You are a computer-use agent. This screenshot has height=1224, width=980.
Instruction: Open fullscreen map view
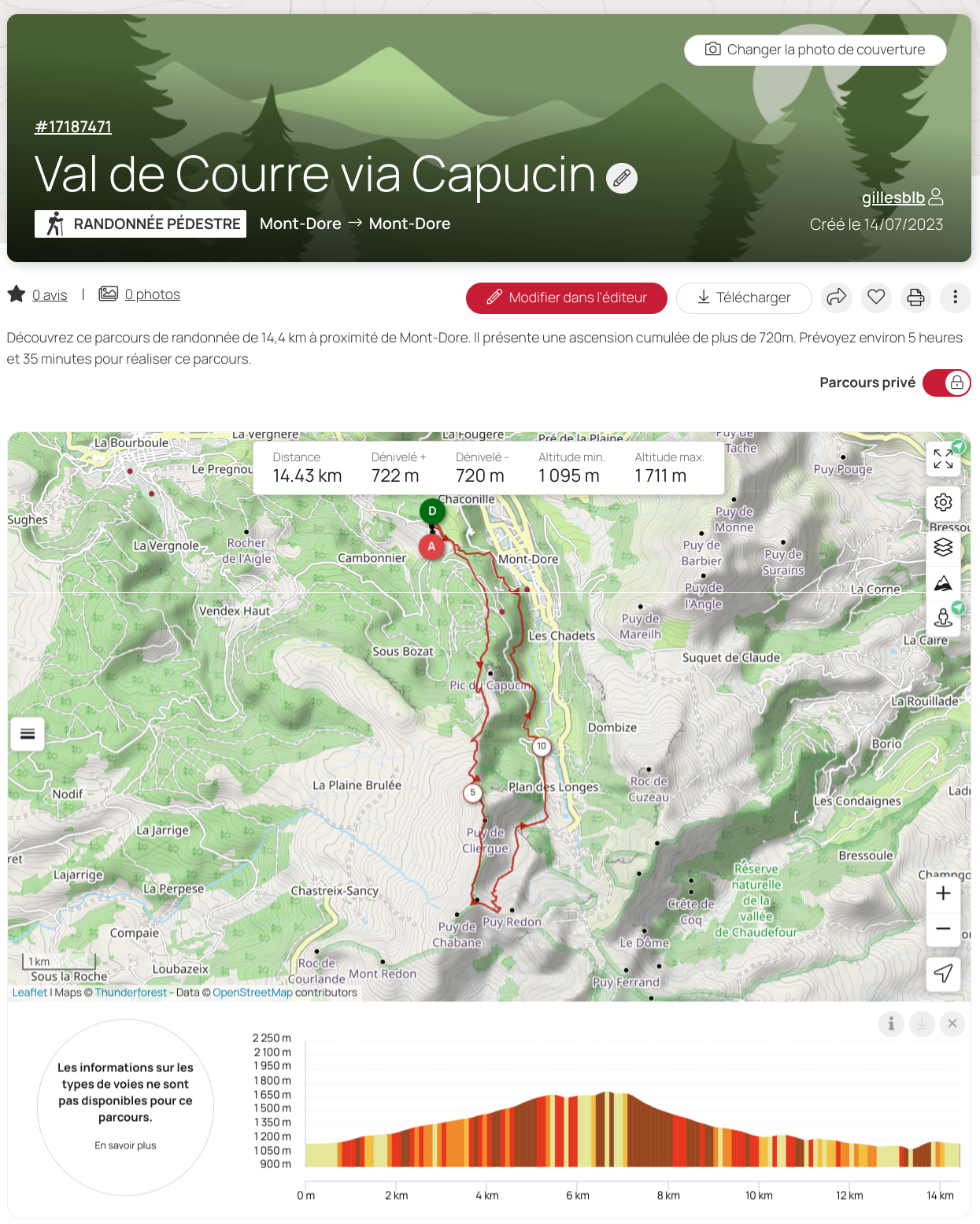click(x=943, y=458)
